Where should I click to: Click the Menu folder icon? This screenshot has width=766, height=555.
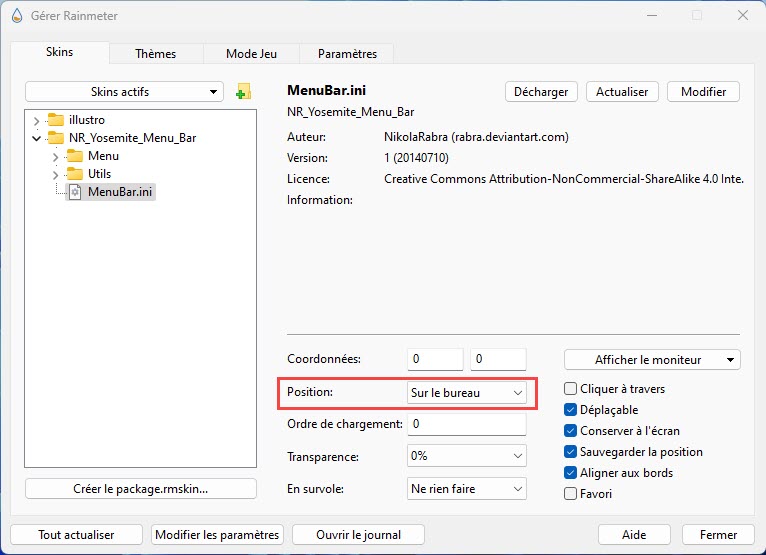(75, 156)
